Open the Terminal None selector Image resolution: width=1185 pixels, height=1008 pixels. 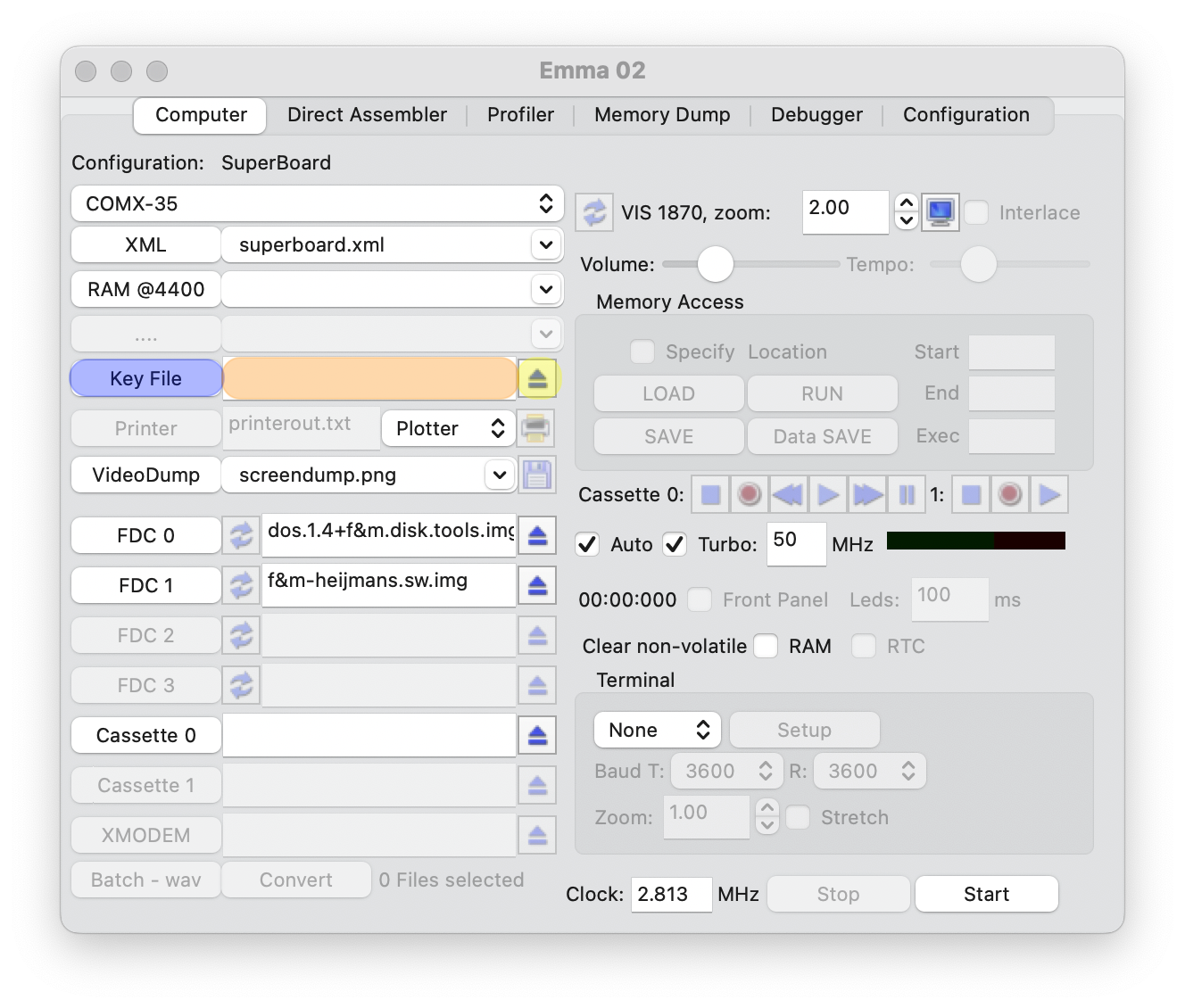tap(658, 730)
